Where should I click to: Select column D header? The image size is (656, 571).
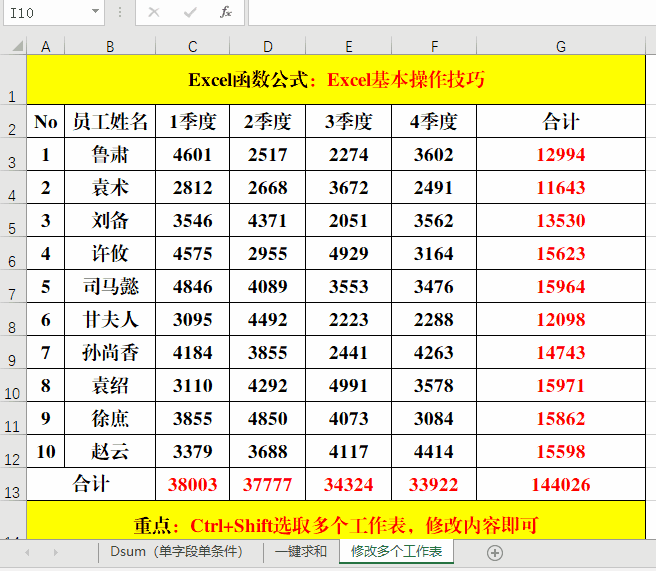pyautogui.click(x=268, y=46)
